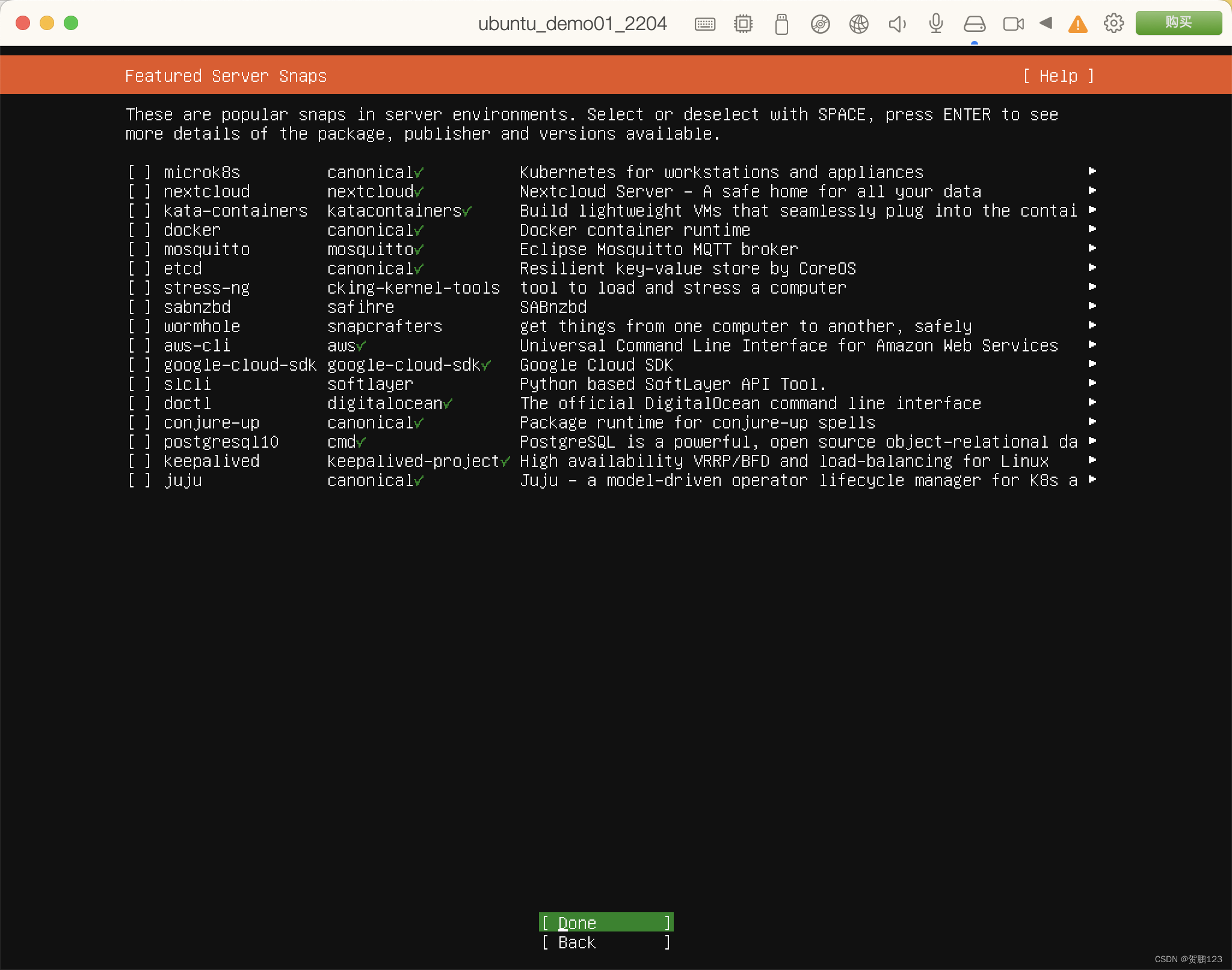This screenshot has height=970, width=1232.
Task: Click the green purchase button
Action: click(x=1178, y=23)
